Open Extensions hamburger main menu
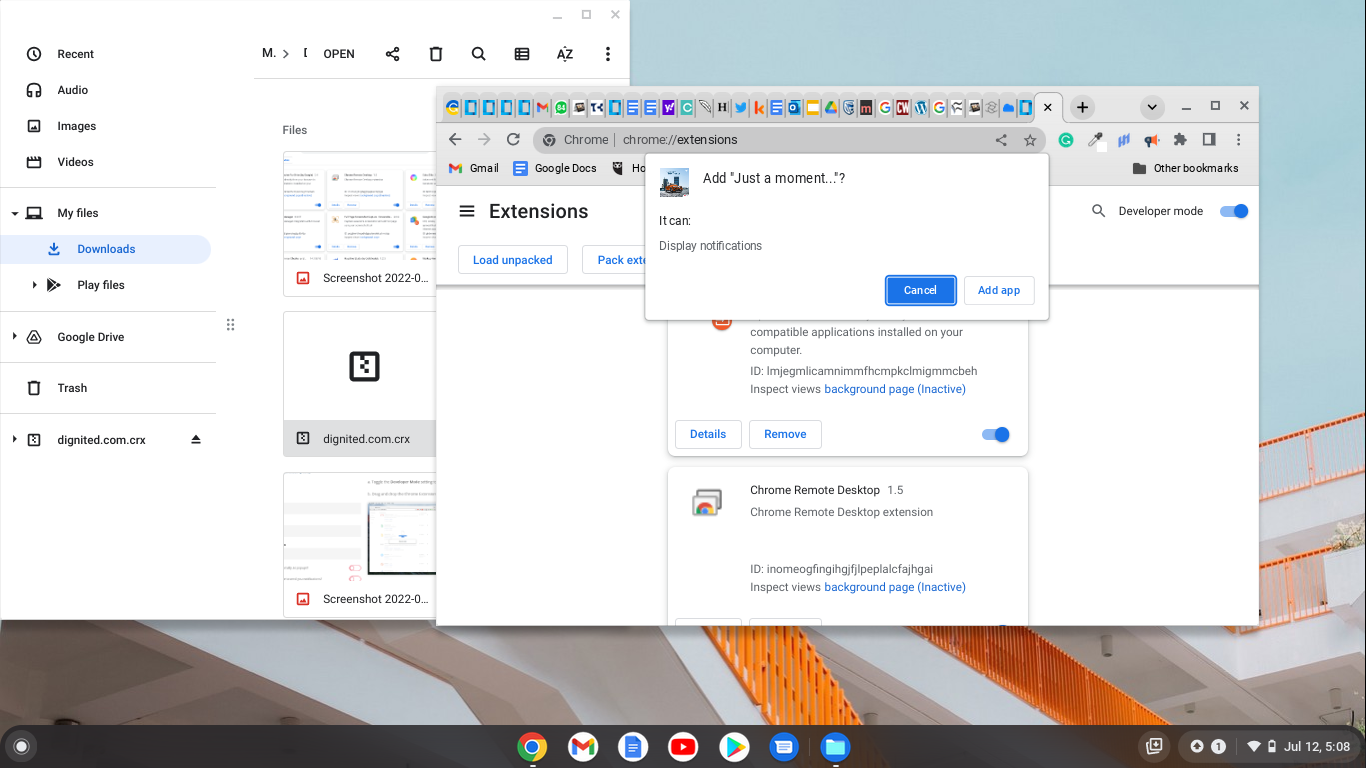 click(x=467, y=211)
